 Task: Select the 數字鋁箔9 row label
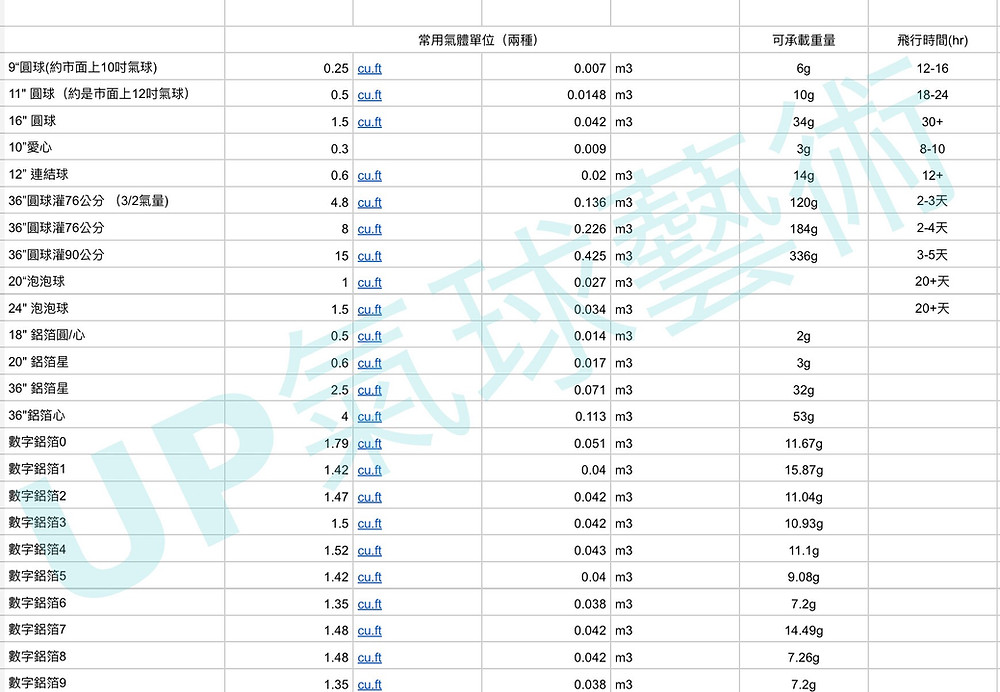[112, 681]
